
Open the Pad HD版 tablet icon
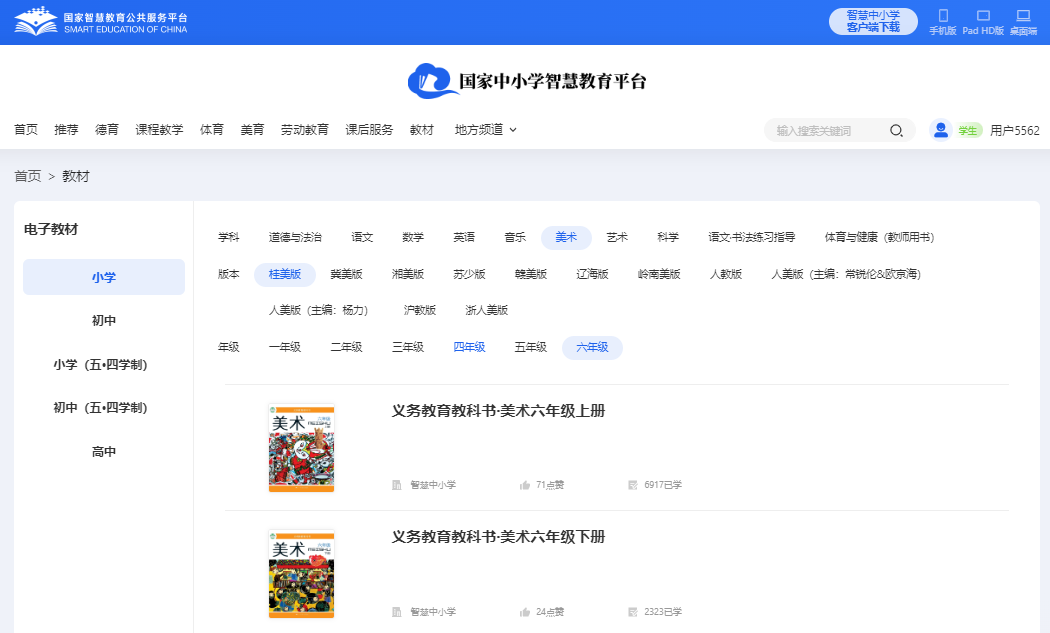point(983,15)
